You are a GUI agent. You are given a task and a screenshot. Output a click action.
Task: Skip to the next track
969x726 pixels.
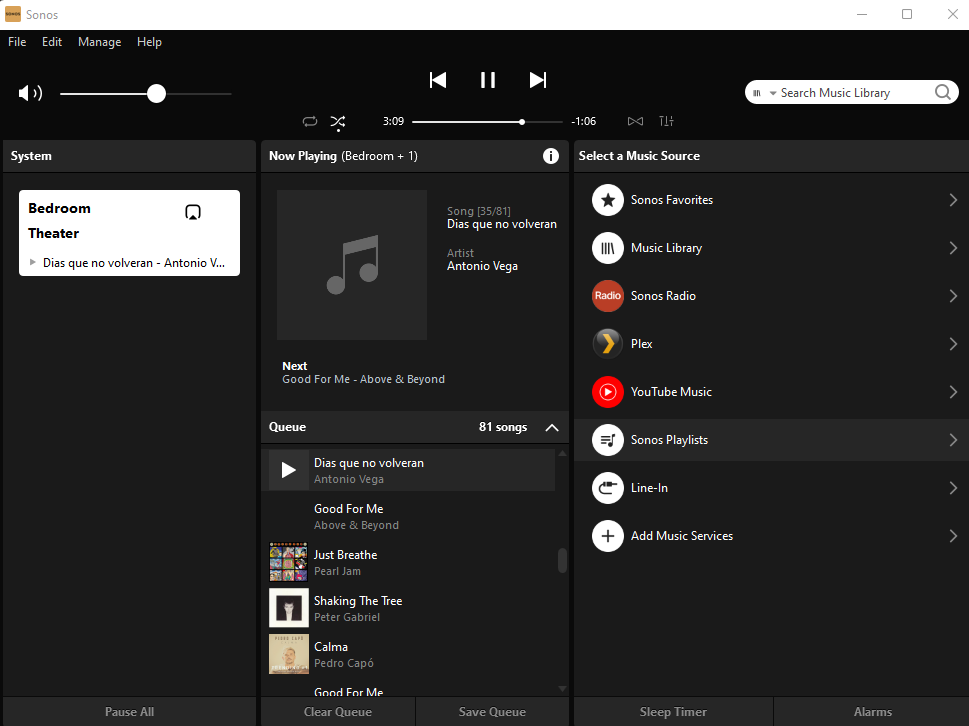tap(538, 80)
